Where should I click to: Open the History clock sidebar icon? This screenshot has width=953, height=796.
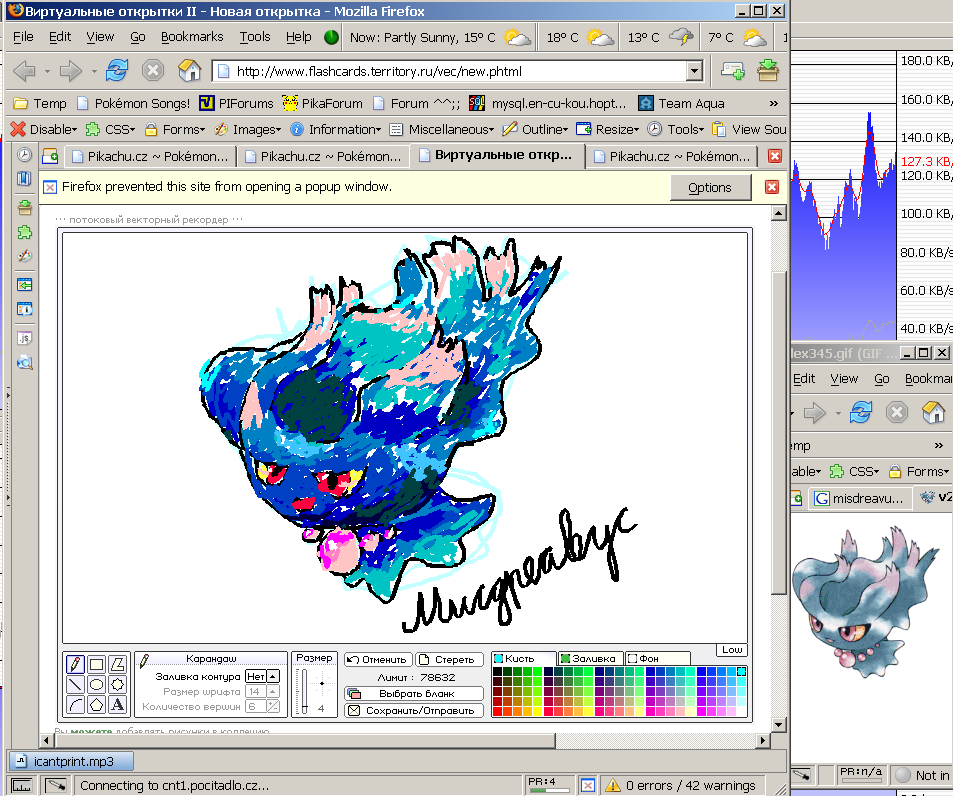pos(24,155)
